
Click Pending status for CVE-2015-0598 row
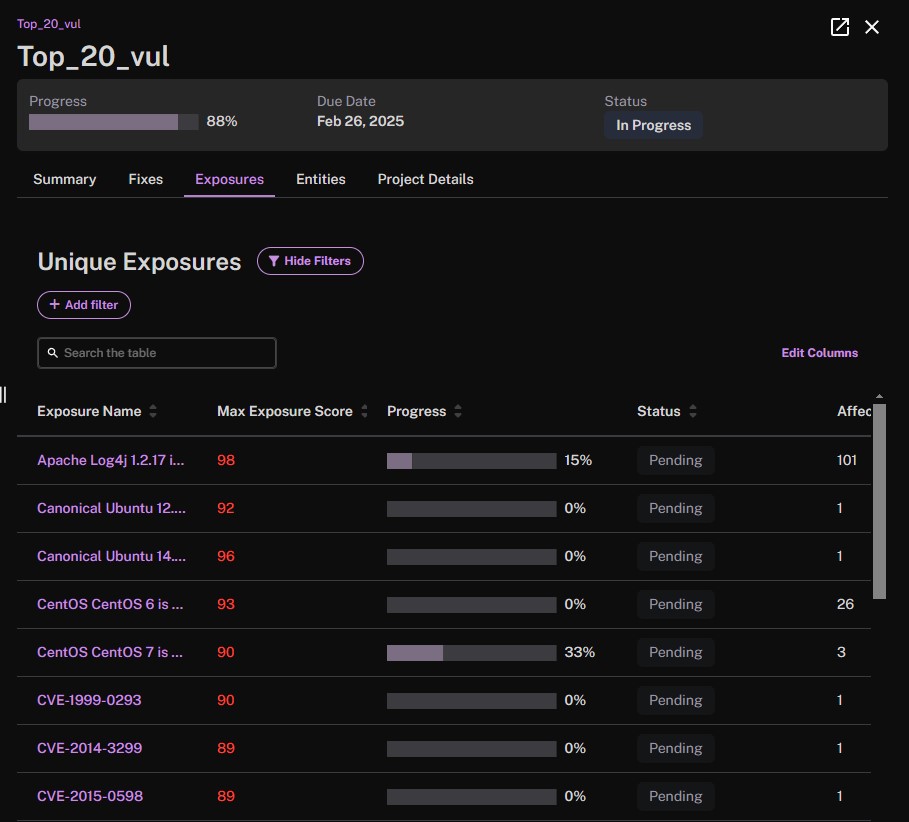pyautogui.click(x=675, y=796)
